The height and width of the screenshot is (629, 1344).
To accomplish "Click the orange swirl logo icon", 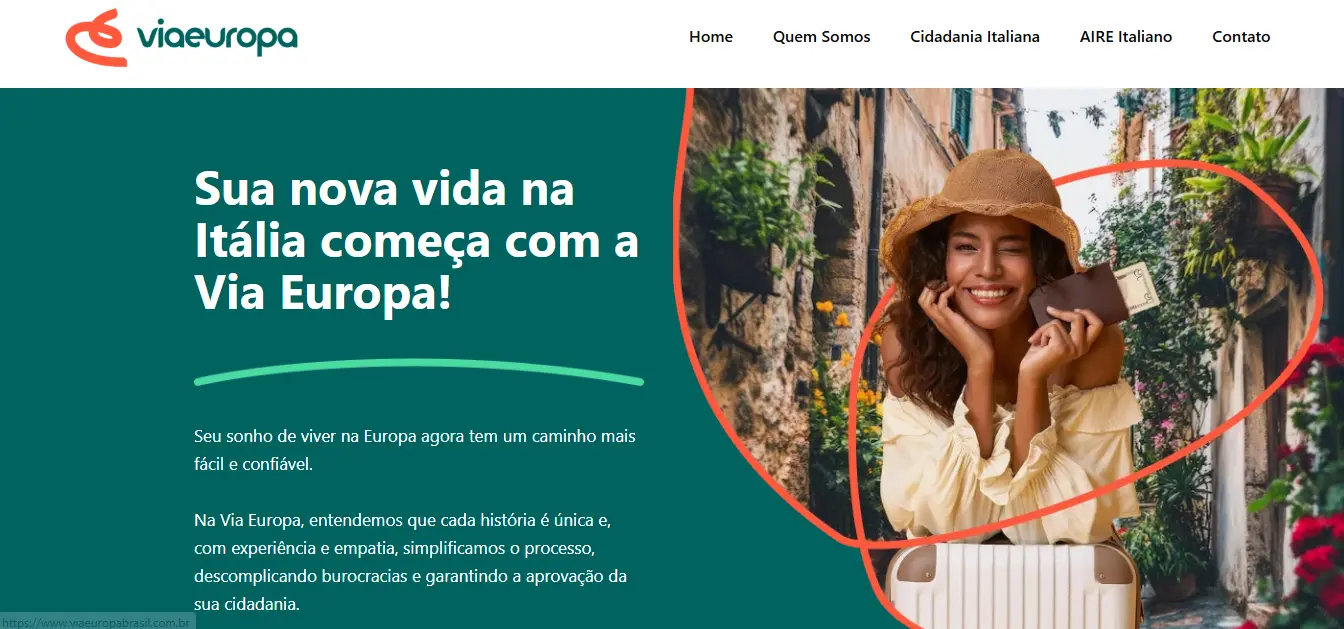I will (x=98, y=38).
